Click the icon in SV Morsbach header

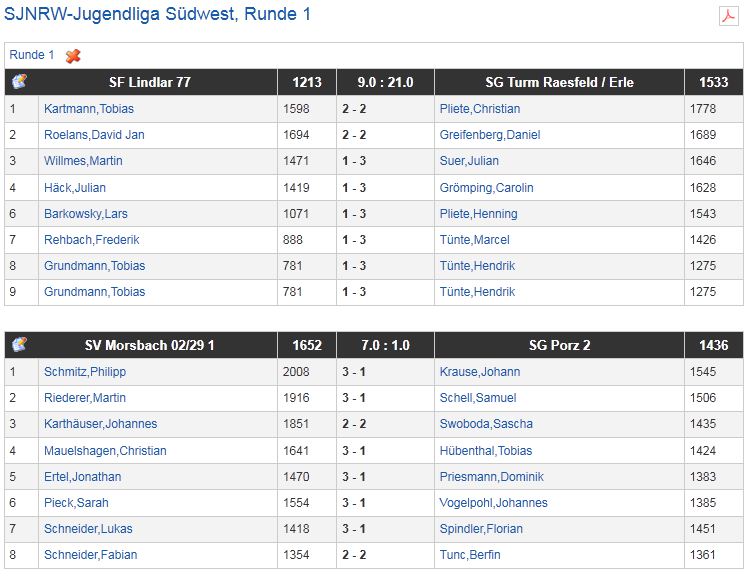[20, 345]
